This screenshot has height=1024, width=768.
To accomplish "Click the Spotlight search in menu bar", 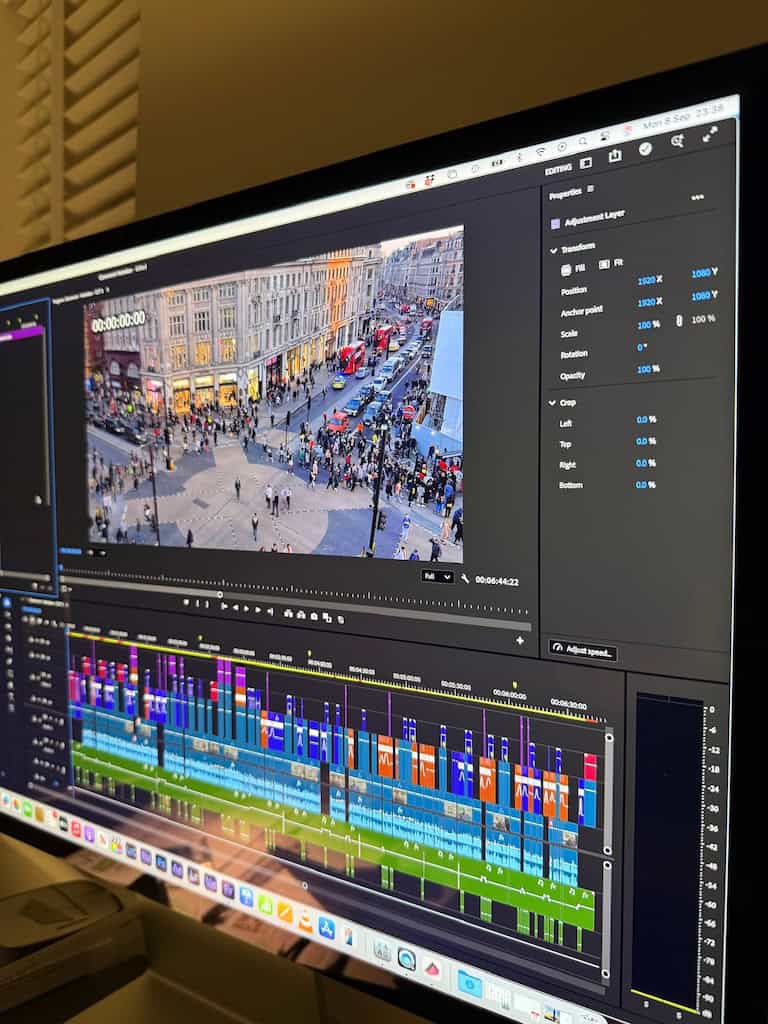I will pos(583,140).
